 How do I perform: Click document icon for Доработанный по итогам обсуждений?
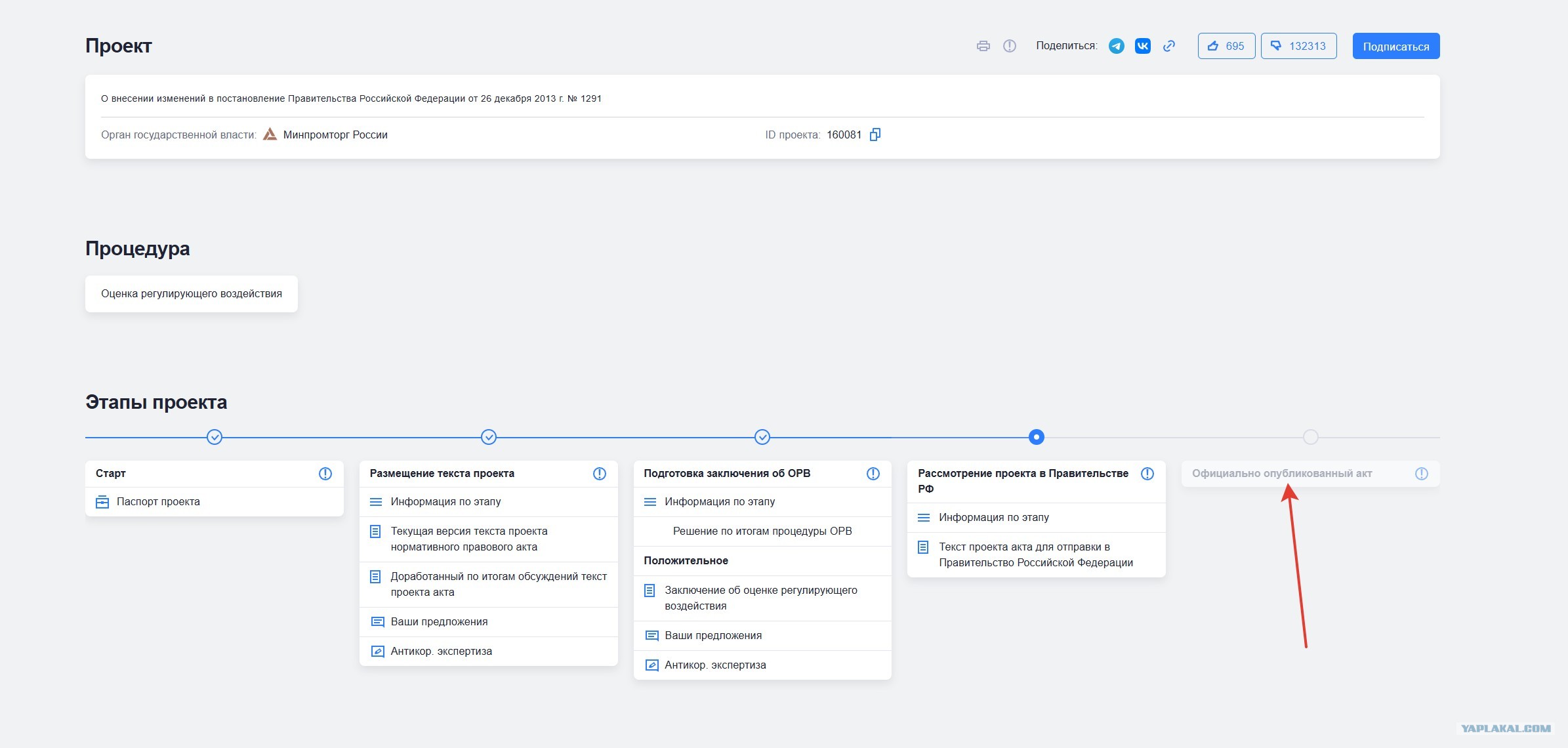click(375, 577)
